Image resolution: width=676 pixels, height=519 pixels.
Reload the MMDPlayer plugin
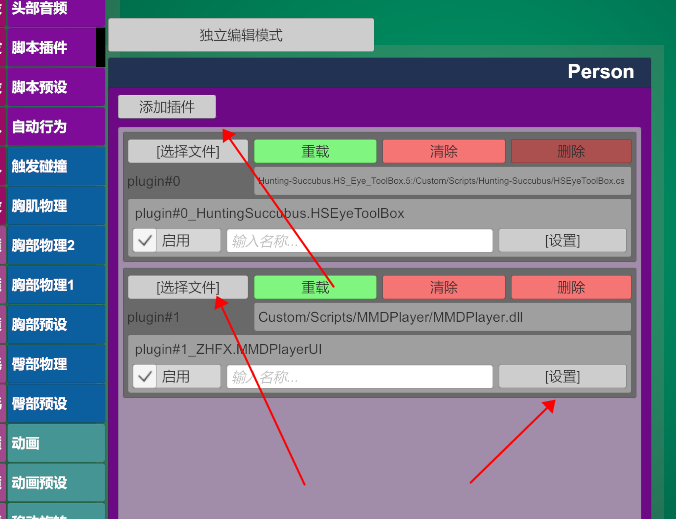pyautogui.click(x=315, y=287)
